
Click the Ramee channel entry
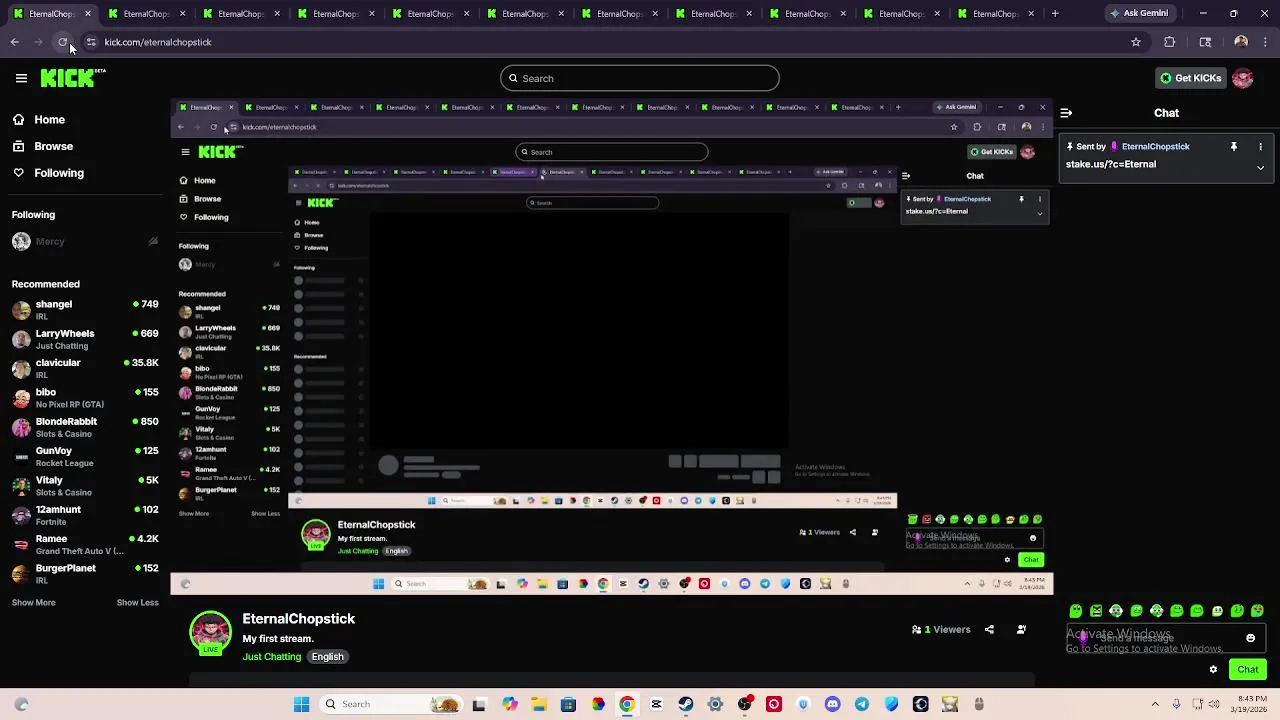click(85, 544)
